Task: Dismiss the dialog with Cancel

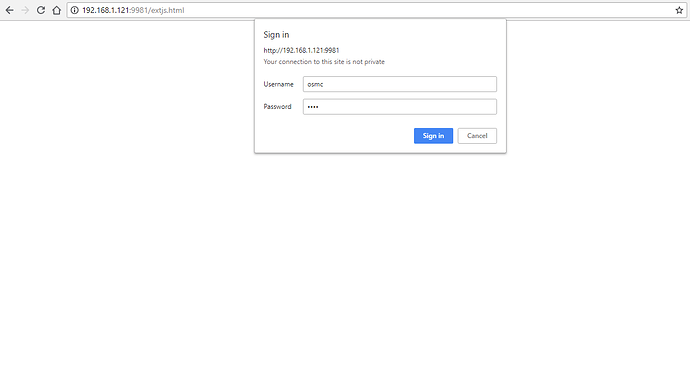Action: pyautogui.click(x=477, y=136)
